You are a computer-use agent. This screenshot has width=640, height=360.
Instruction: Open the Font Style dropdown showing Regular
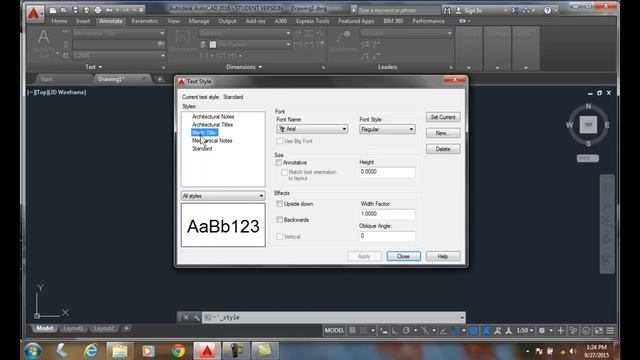pyautogui.click(x=387, y=129)
